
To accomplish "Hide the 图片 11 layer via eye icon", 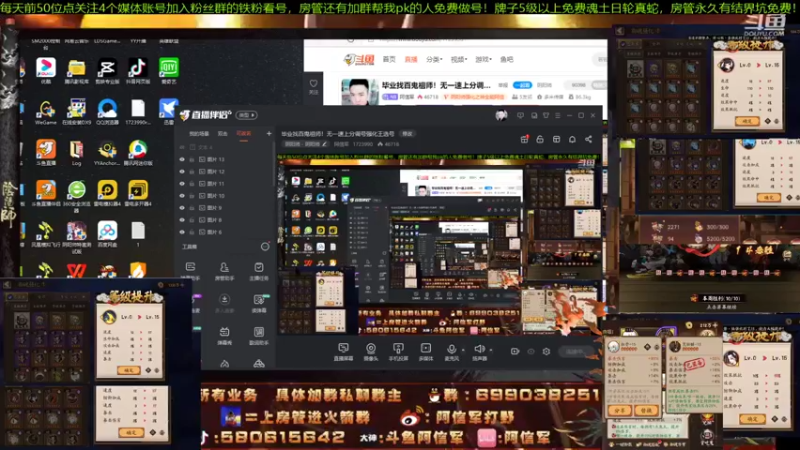I will pos(182,184).
